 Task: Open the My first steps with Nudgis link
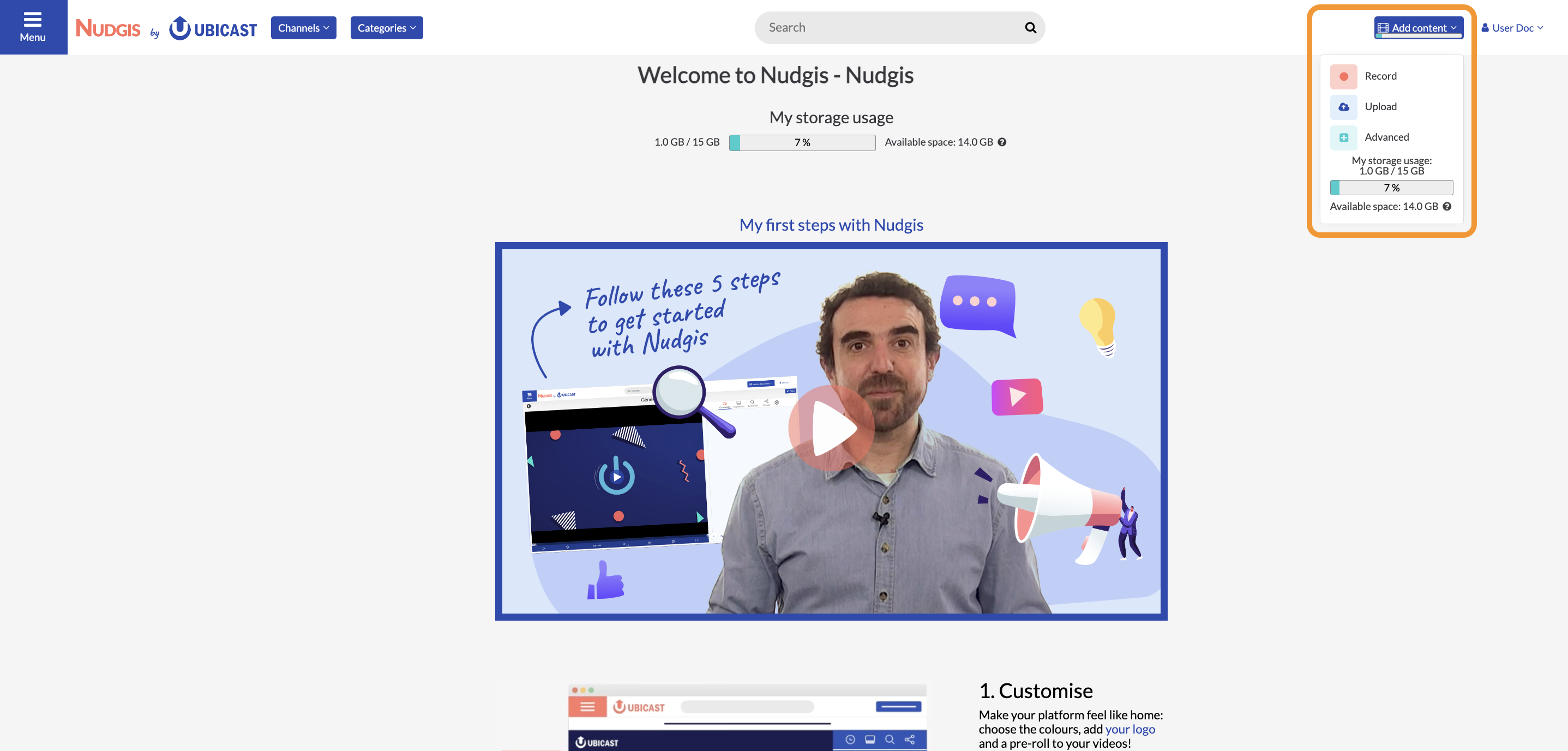click(x=831, y=225)
